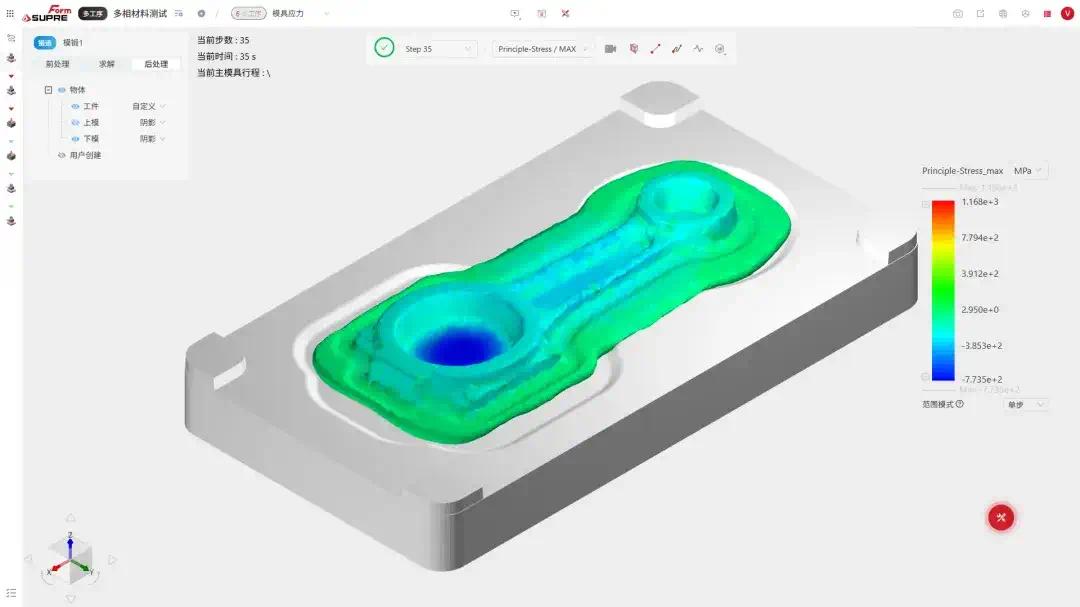Image resolution: width=1080 pixels, height=607 pixels.
Task: Open the Principle-Stress / MAX dropdown
Action: pos(543,49)
